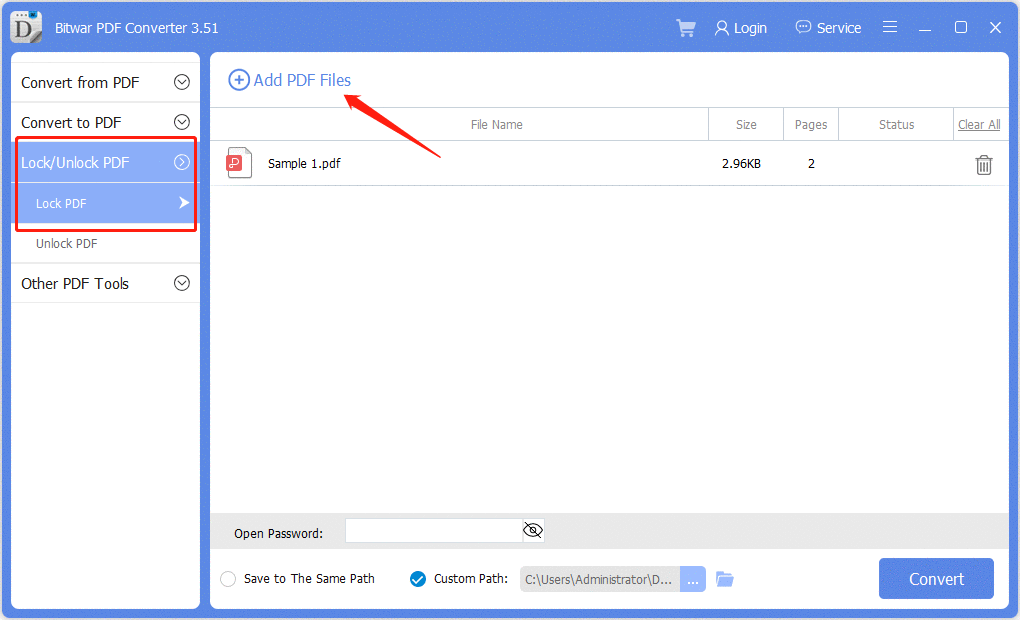Toggle password visibility eye icon

point(533,531)
